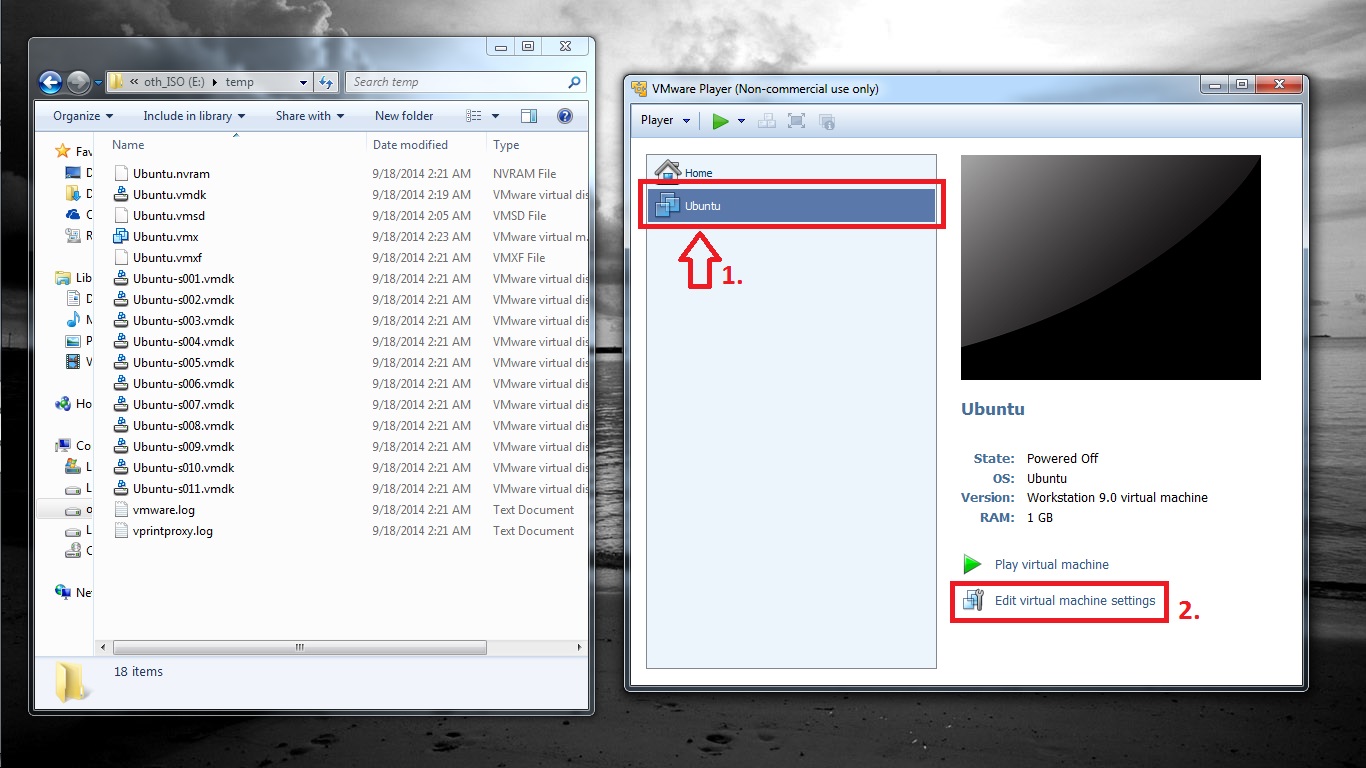
Task: Select the Ubuntu.vmx file
Action: [x=165, y=236]
